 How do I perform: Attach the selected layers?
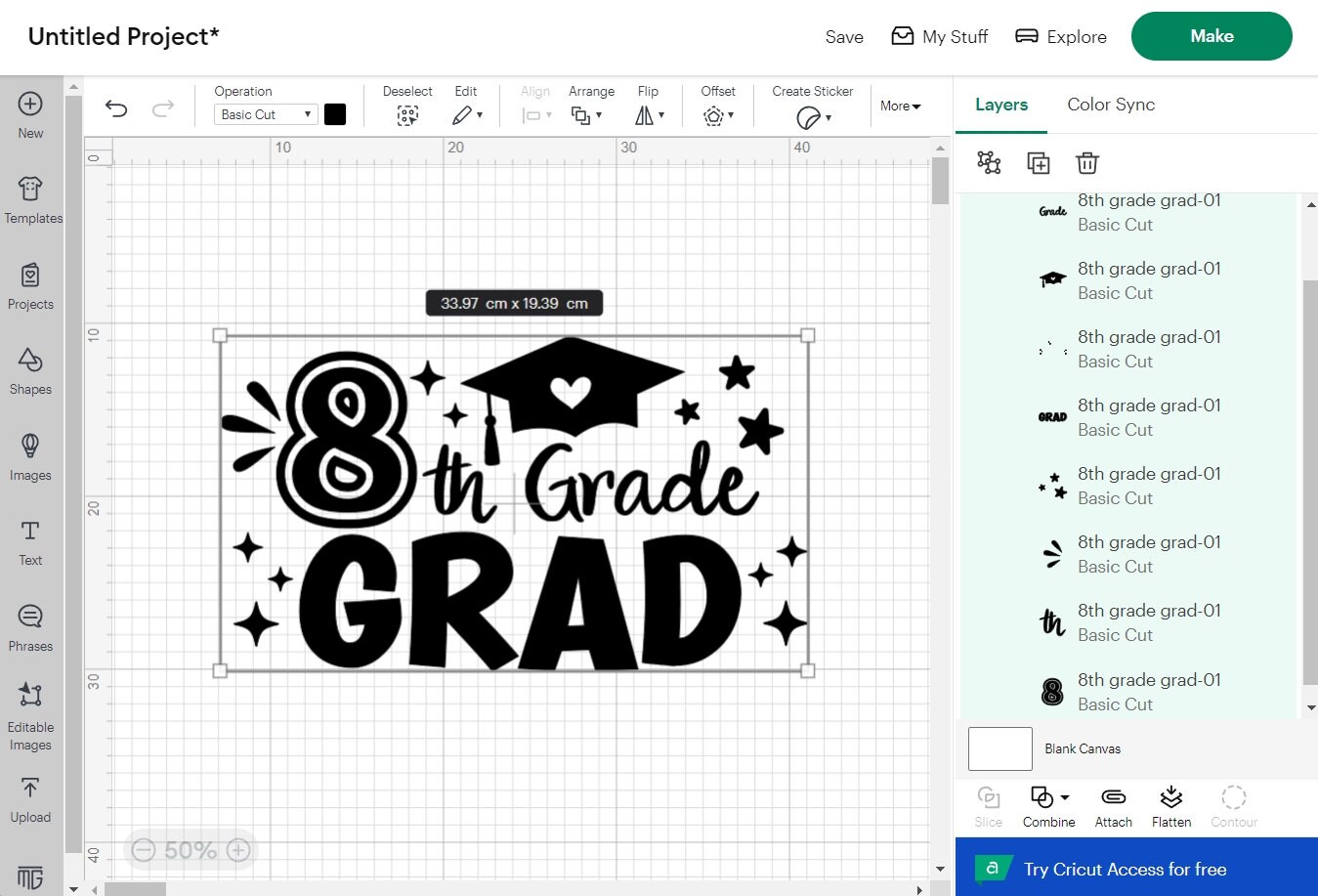(x=1113, y=804)
